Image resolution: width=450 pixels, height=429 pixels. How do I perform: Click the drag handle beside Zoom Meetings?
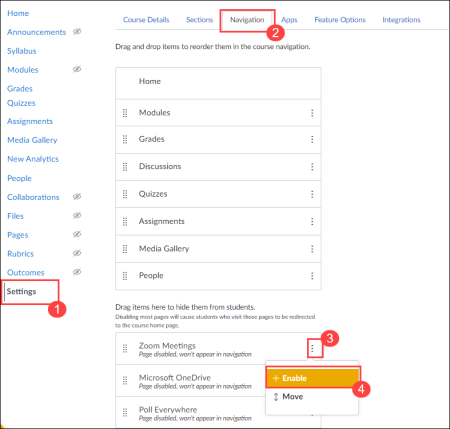pyautogui.click(x=125, y=349)
